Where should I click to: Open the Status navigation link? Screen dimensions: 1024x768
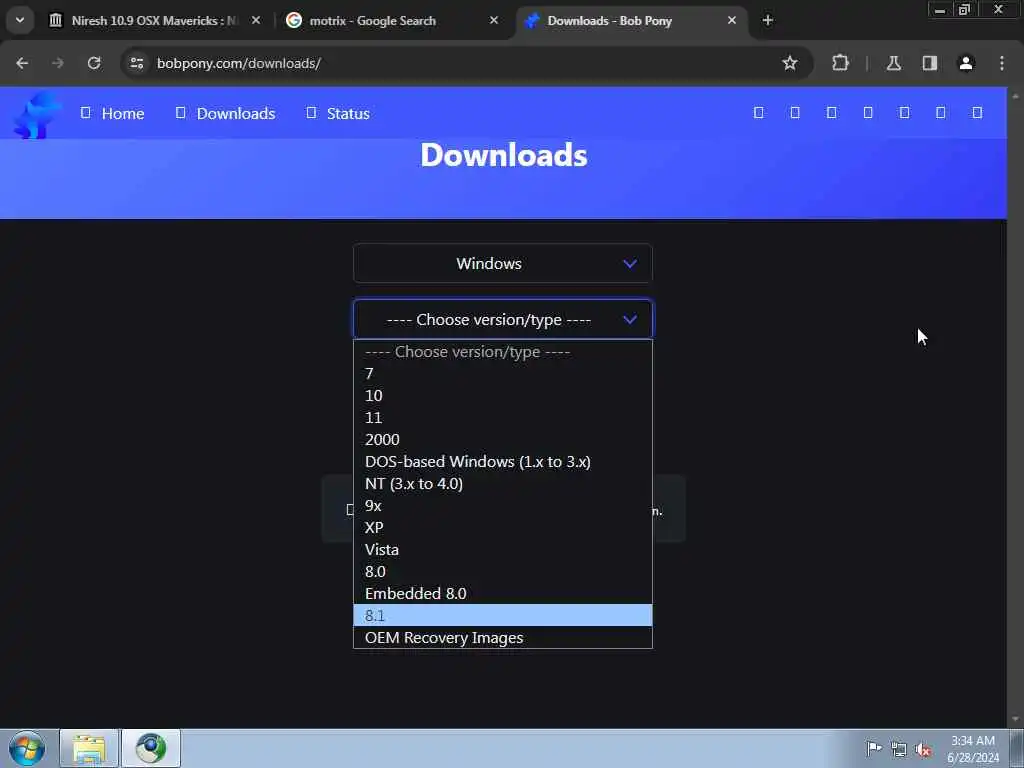338,114
